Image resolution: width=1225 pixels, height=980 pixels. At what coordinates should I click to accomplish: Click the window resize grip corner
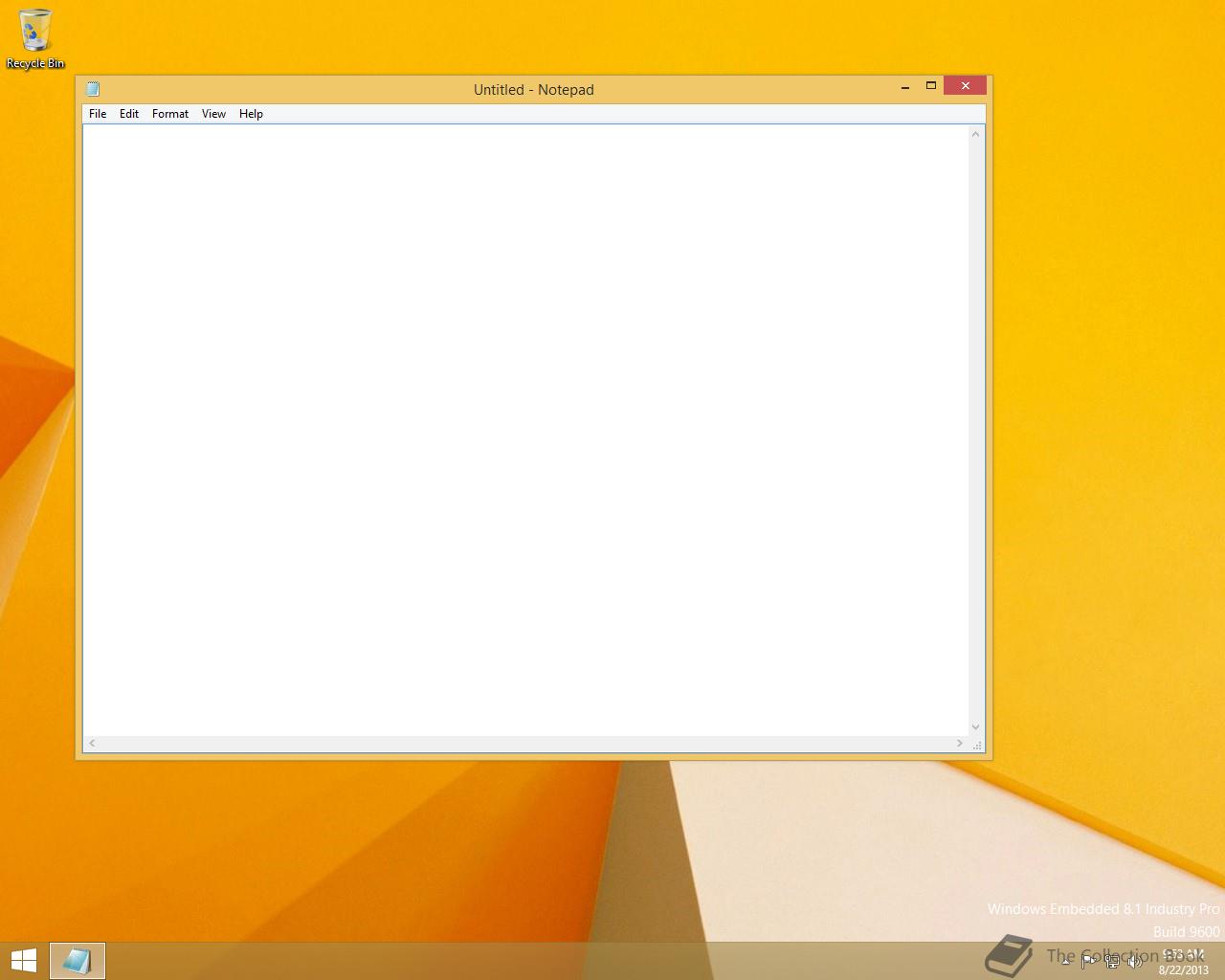(977, 745)
